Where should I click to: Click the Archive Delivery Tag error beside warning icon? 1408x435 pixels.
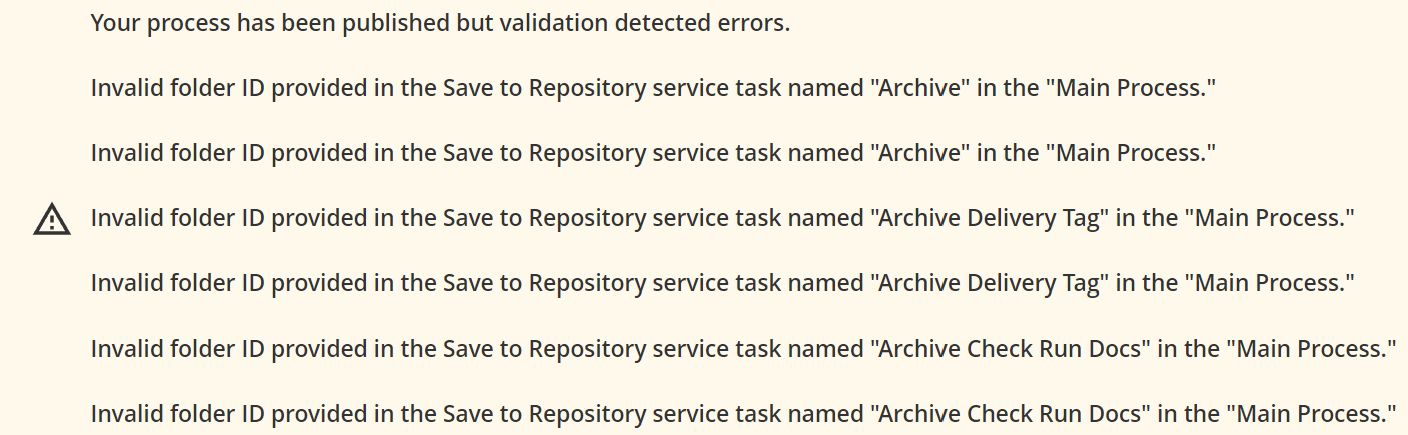(x=723, y=218)
